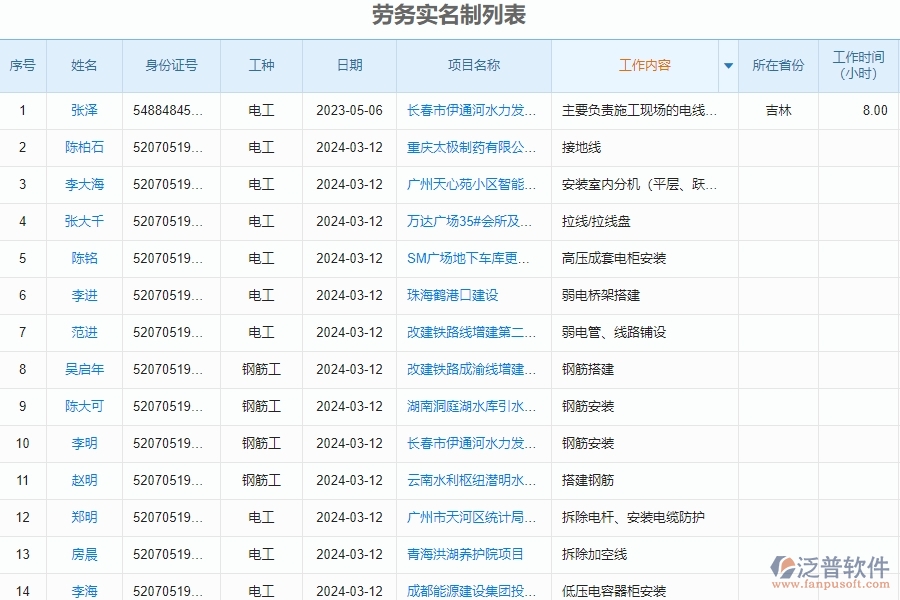Screen dimensions: 900x600
Task: Open worker 陈柏石's detail link
Action: pos(84,147)
